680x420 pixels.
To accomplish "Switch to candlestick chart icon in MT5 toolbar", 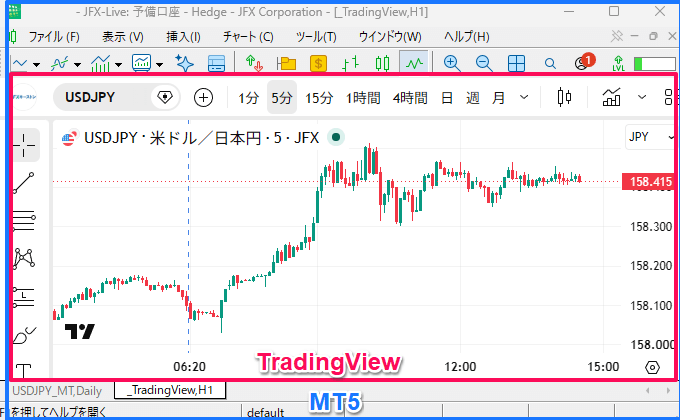I will [x=382, y=64].
